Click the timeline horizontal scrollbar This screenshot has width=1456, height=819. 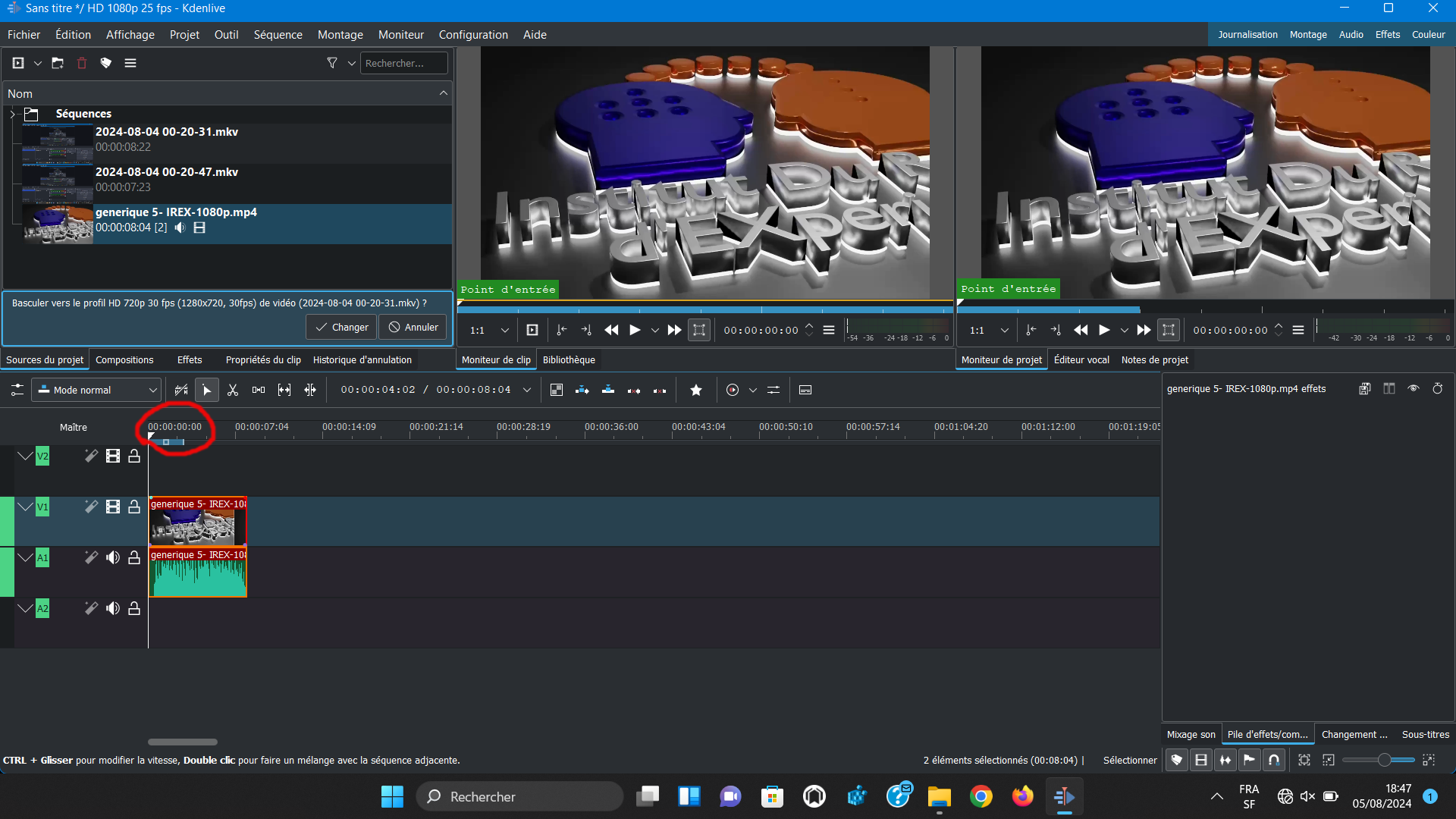183,742
